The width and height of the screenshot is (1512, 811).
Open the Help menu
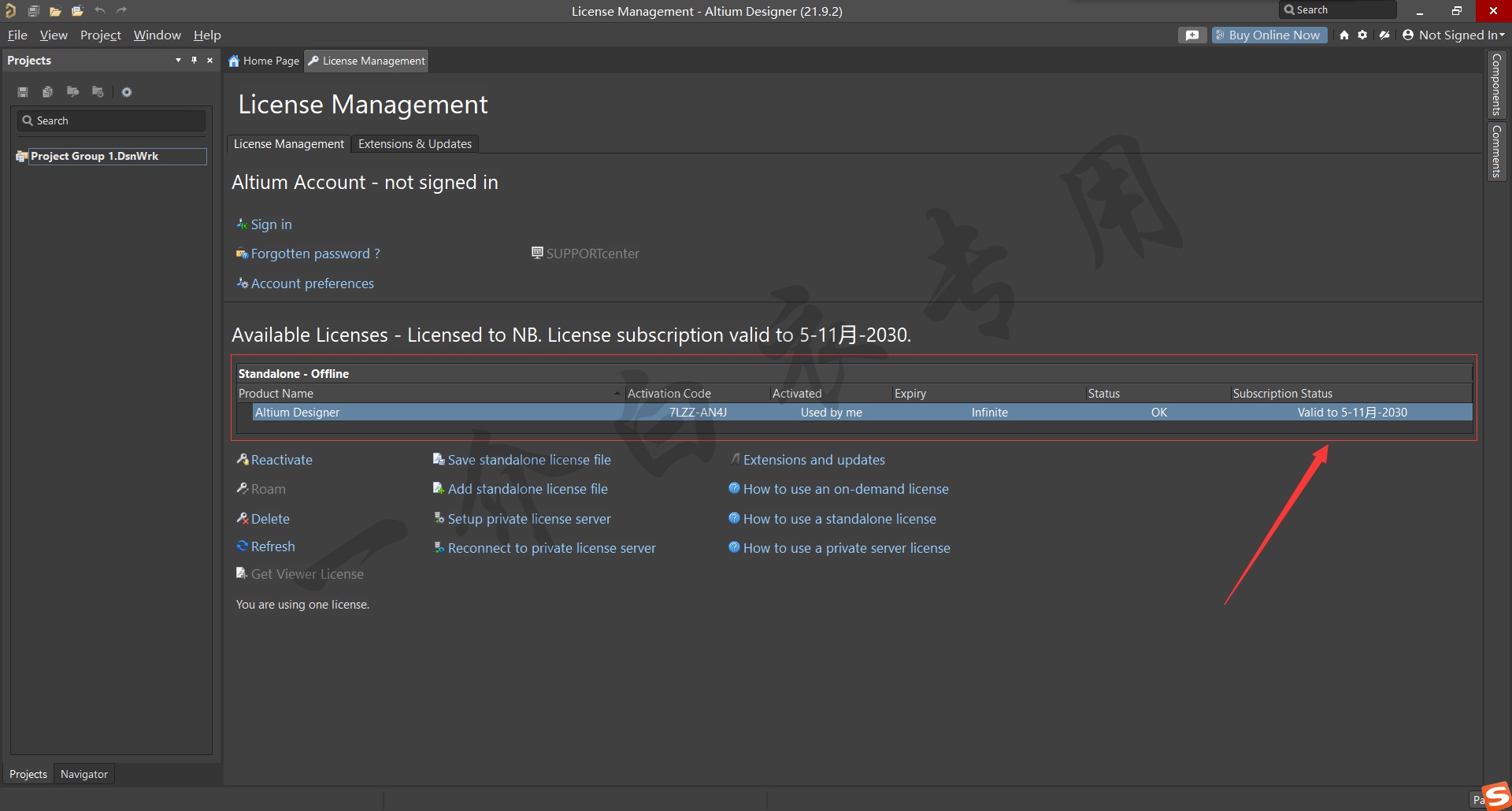[x=207, y=35]
